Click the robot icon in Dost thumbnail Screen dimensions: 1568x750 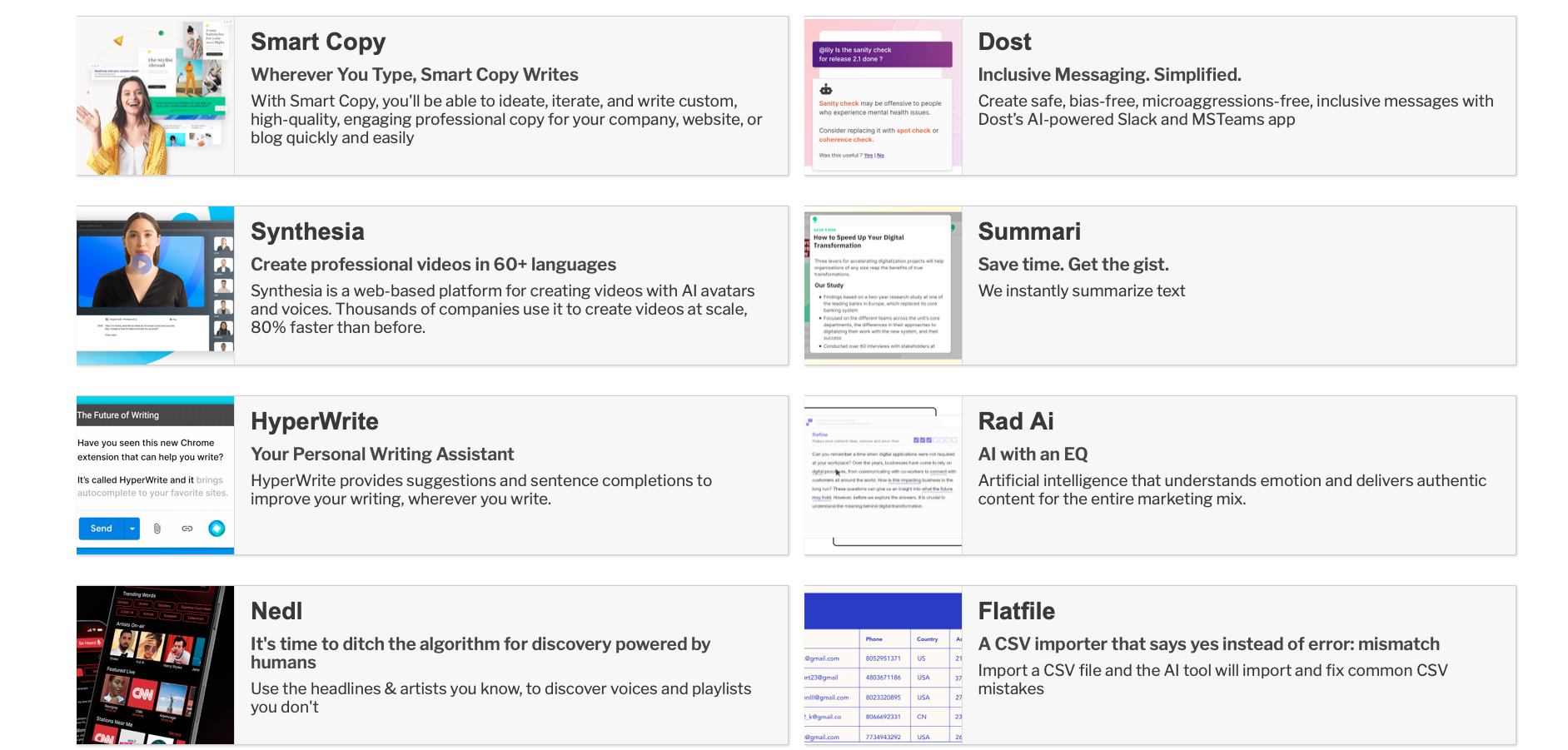[x=826, y=89]
